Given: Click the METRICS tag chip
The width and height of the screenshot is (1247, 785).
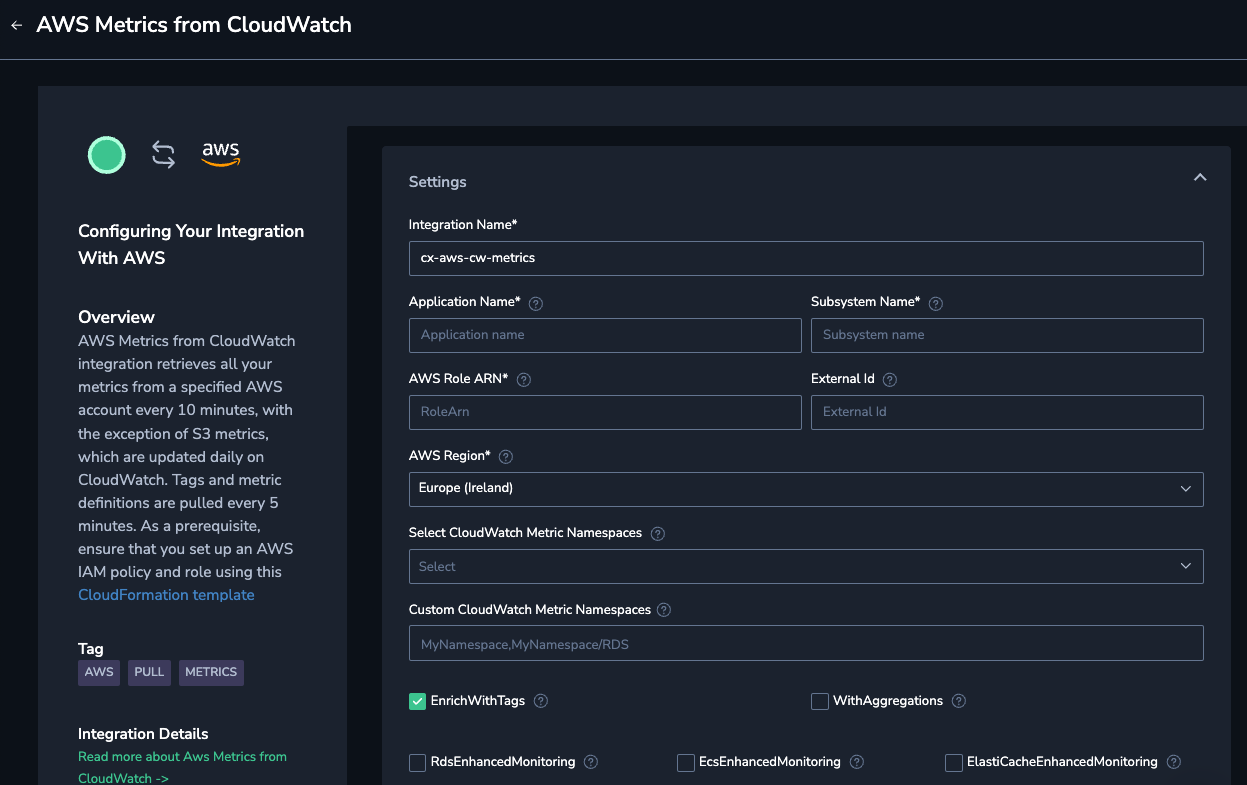Looking at the screenshot, I should tap(211, 672).
